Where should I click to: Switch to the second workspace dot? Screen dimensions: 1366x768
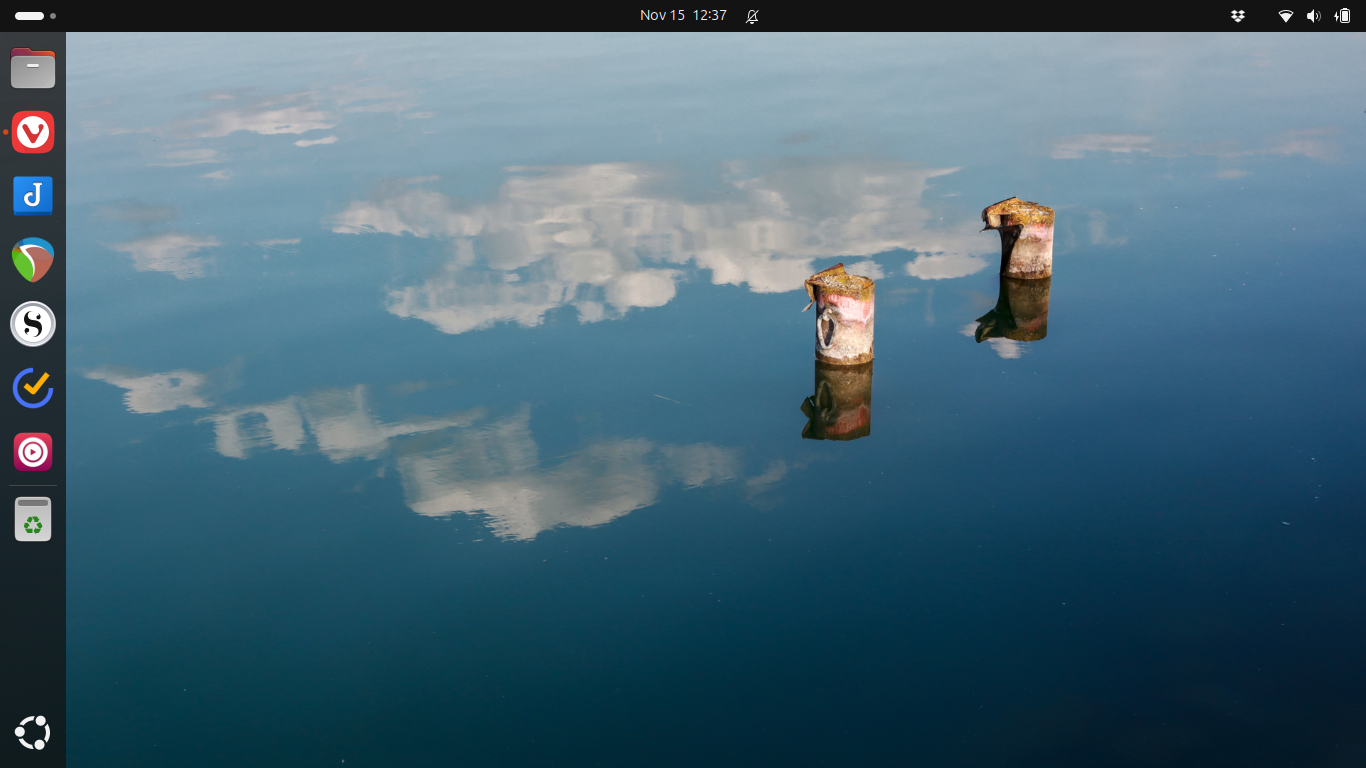(53, 16)
